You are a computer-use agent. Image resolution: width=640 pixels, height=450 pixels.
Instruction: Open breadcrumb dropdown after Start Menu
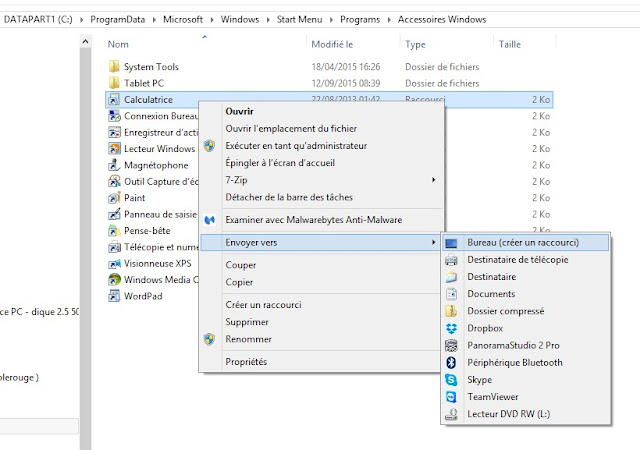click(331, 20)
